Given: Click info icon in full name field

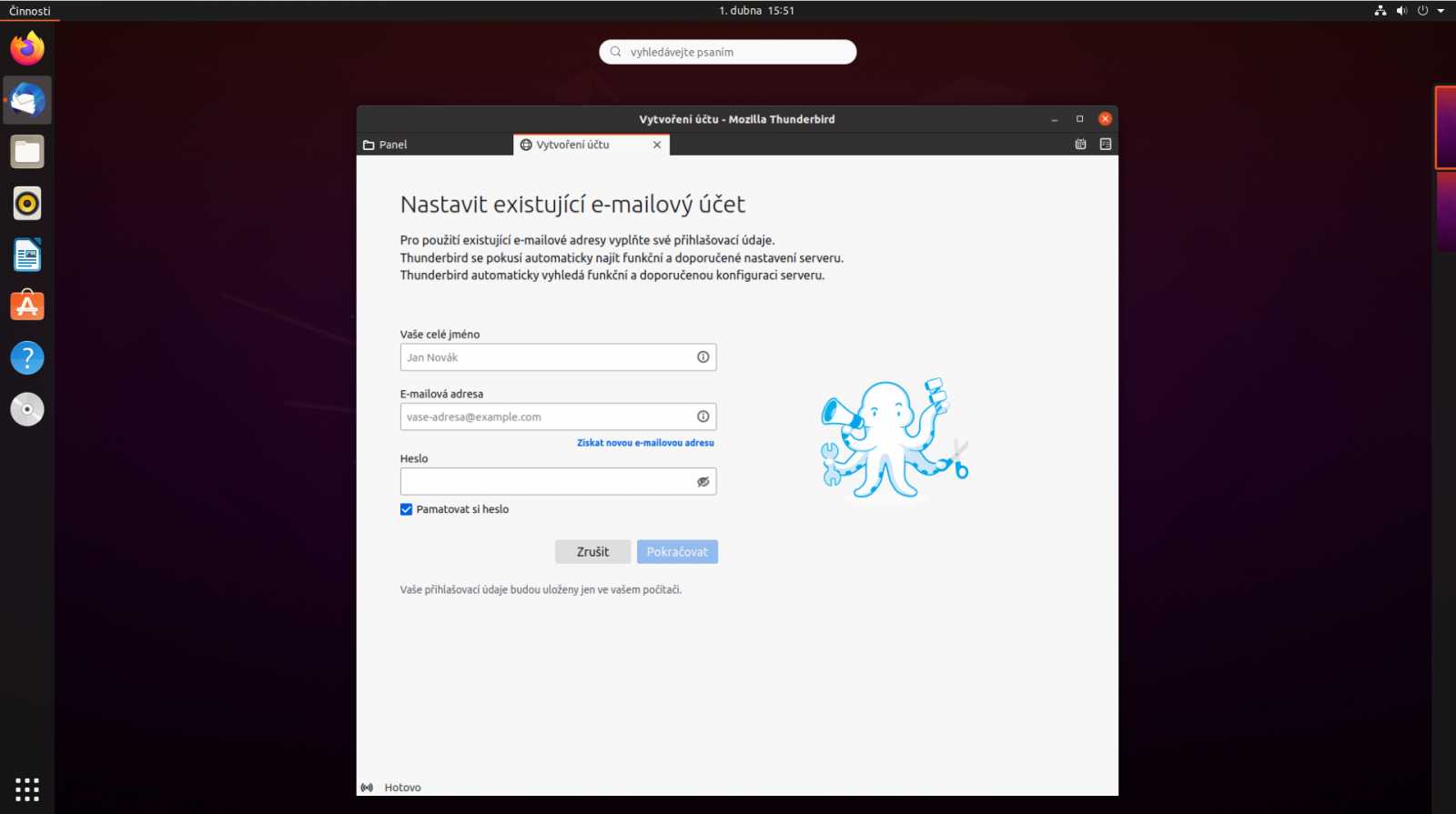Looking at the screenshot, I should point(703,357).
